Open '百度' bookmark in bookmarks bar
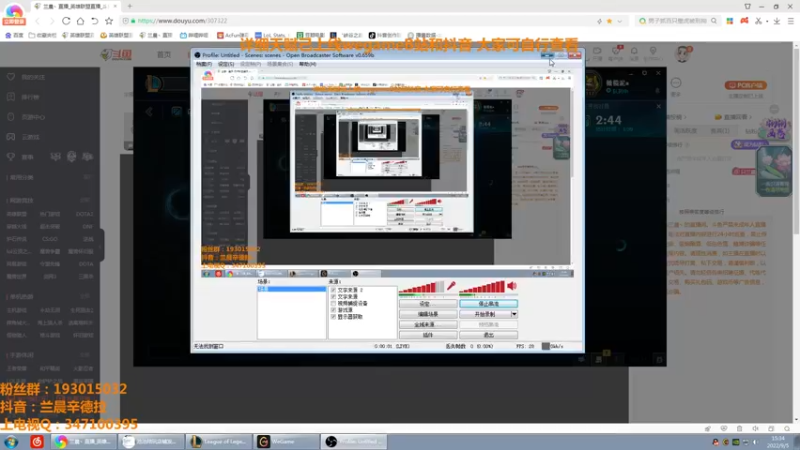This screenshot has width=800, height=450. coord(14,35)
